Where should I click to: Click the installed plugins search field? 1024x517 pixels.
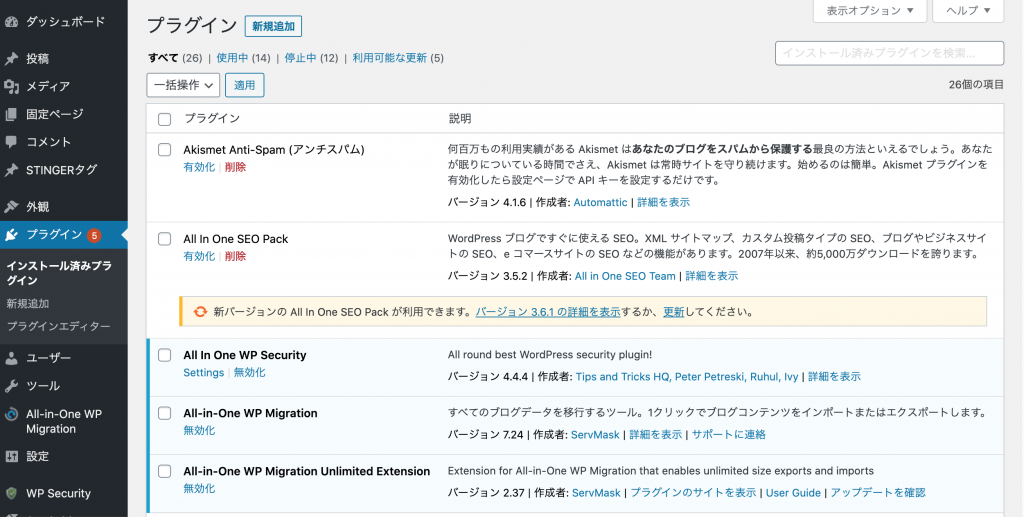[889, 54]
